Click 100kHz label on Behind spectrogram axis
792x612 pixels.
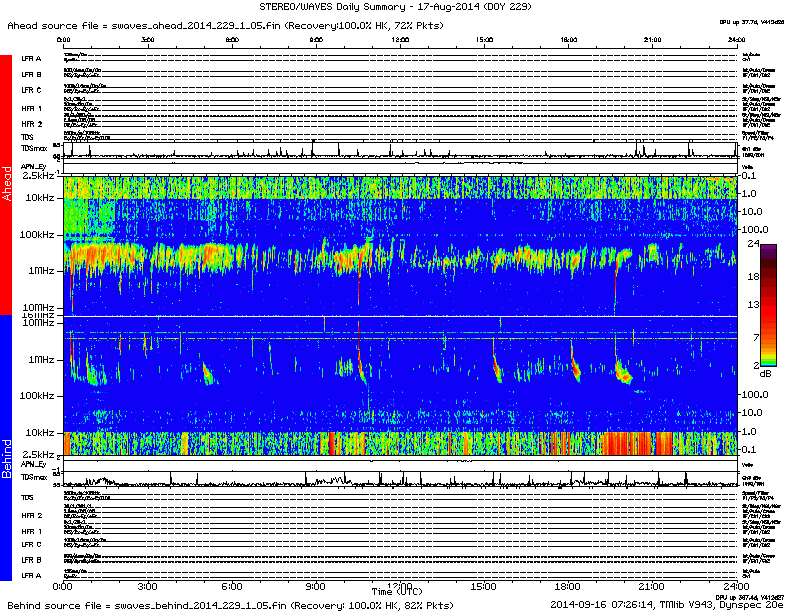pyautogui.click(x=37, y=395)
